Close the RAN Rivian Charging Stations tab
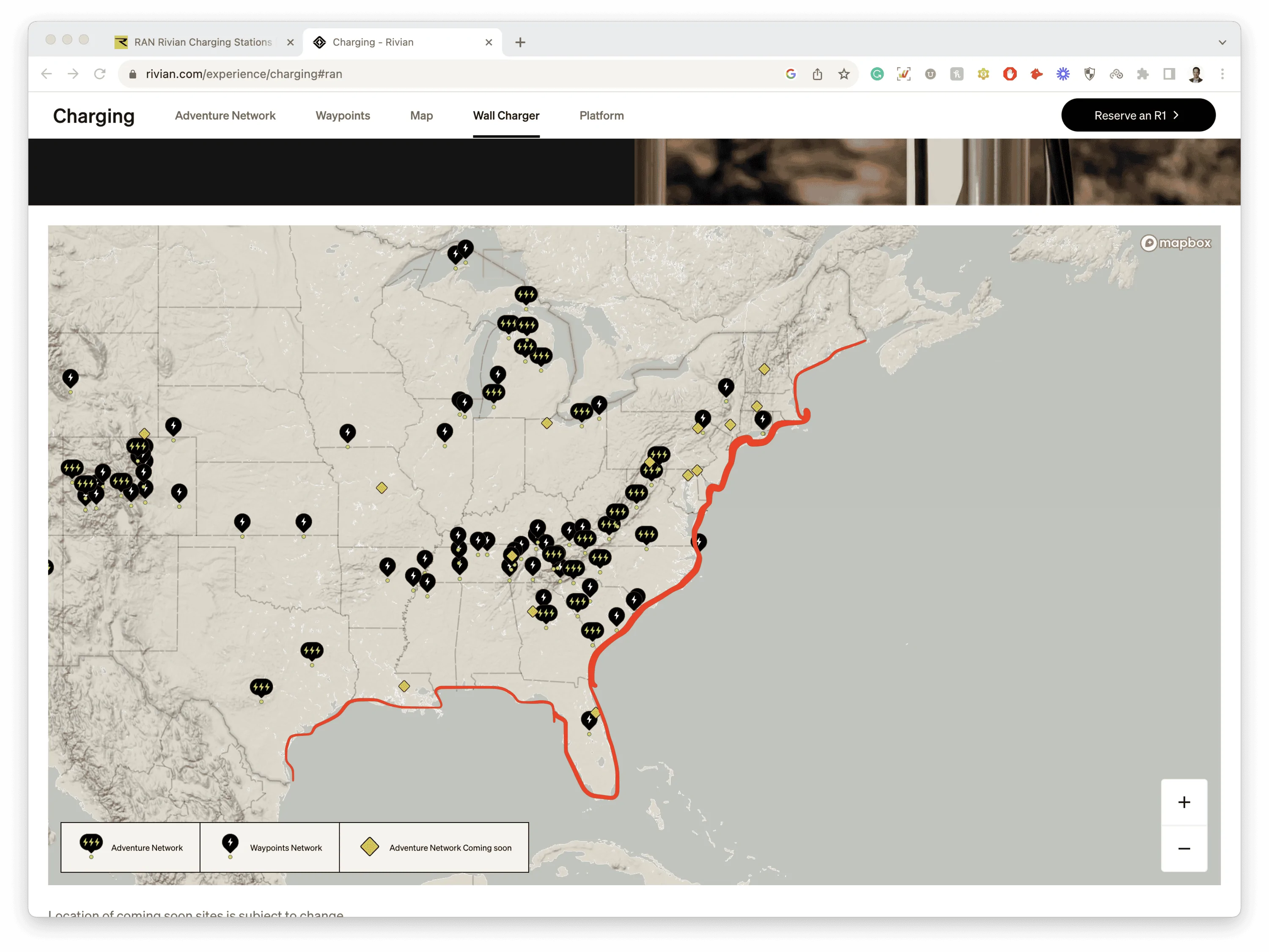 pyautogui.click(x=290, y=42)
